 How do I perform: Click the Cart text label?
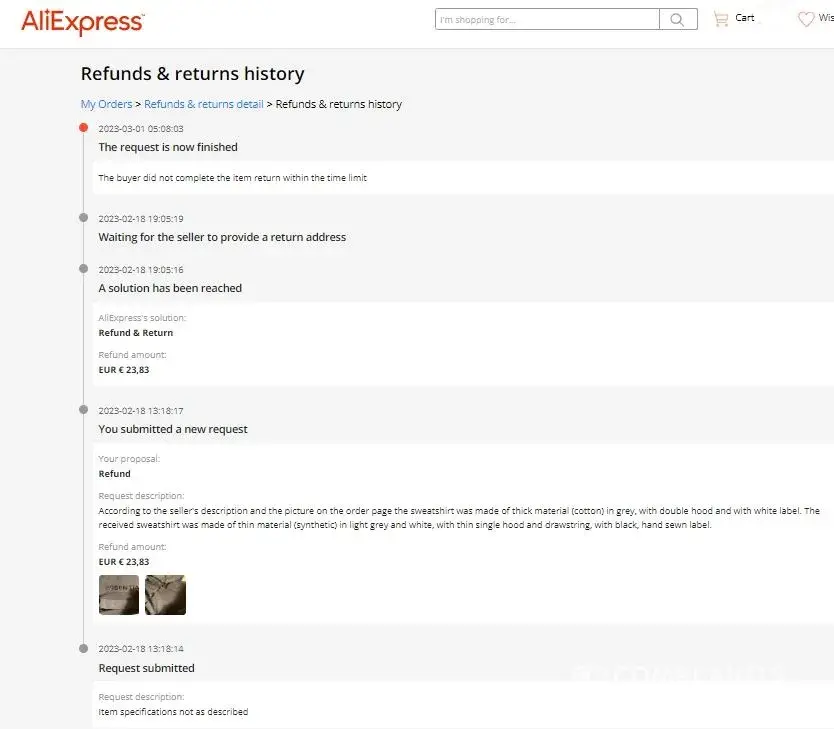745,18
